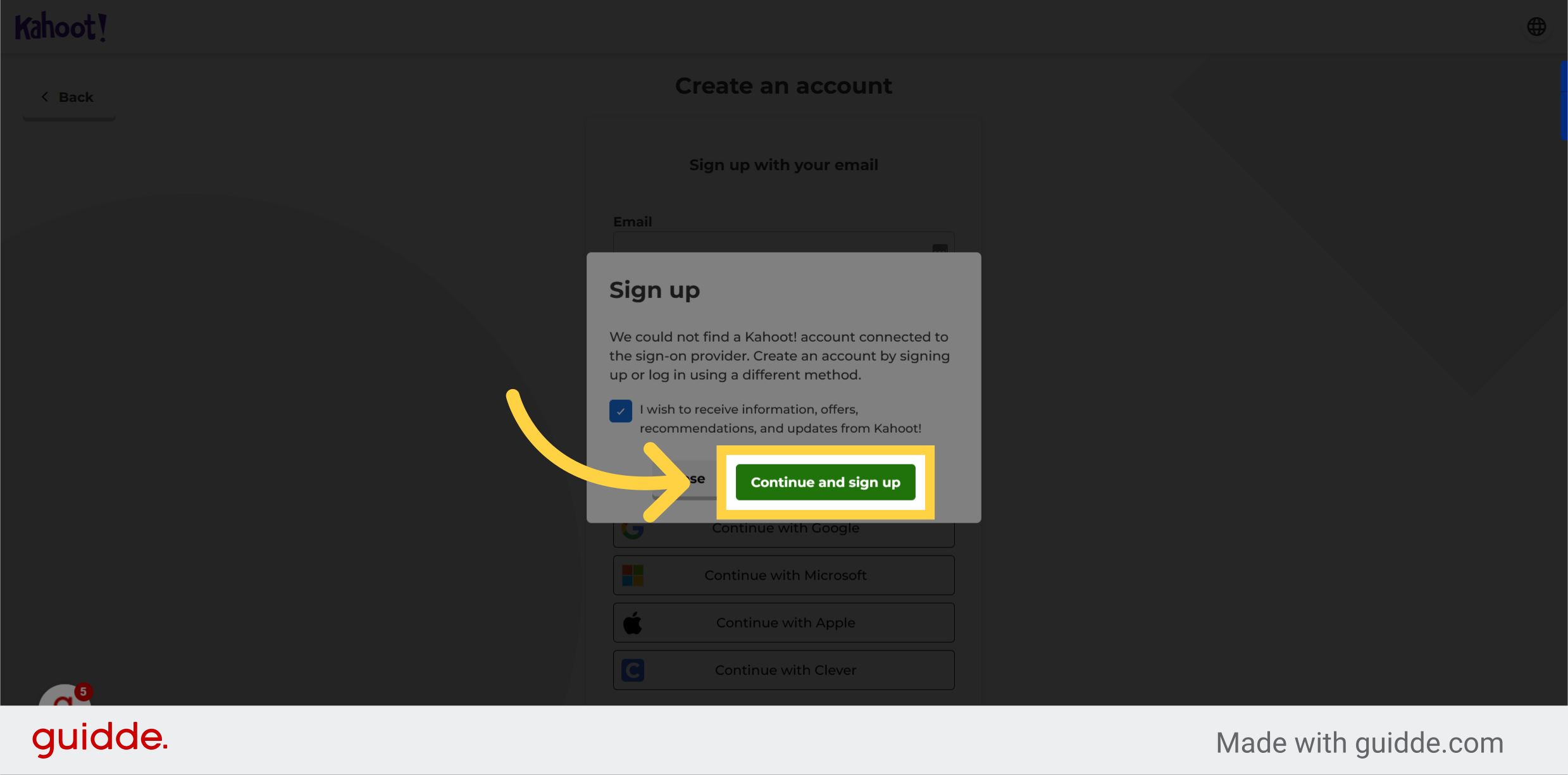Select Continue with Microsoft option
Viewport: 1568px width, 775px height.
[x=783, y=574]
